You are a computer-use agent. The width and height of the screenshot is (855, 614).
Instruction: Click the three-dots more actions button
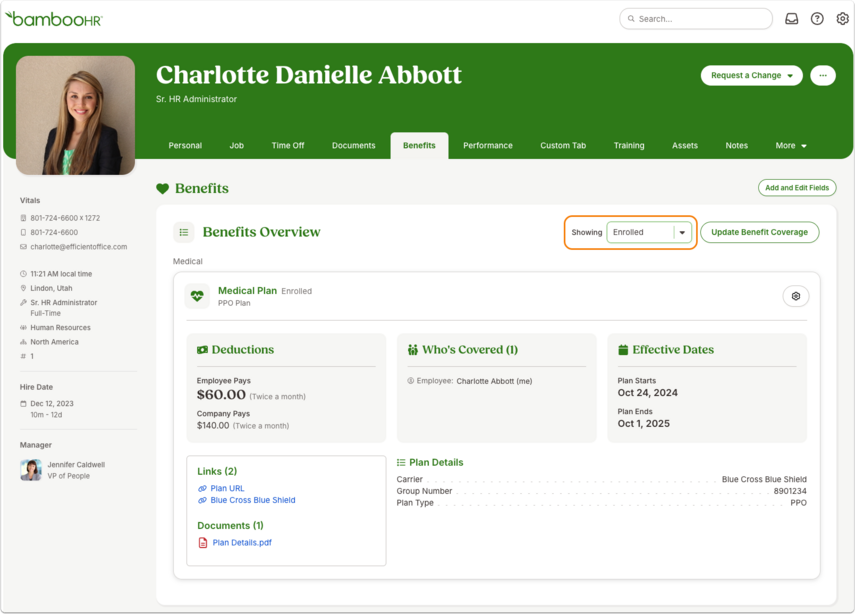(x=823, y=75)
